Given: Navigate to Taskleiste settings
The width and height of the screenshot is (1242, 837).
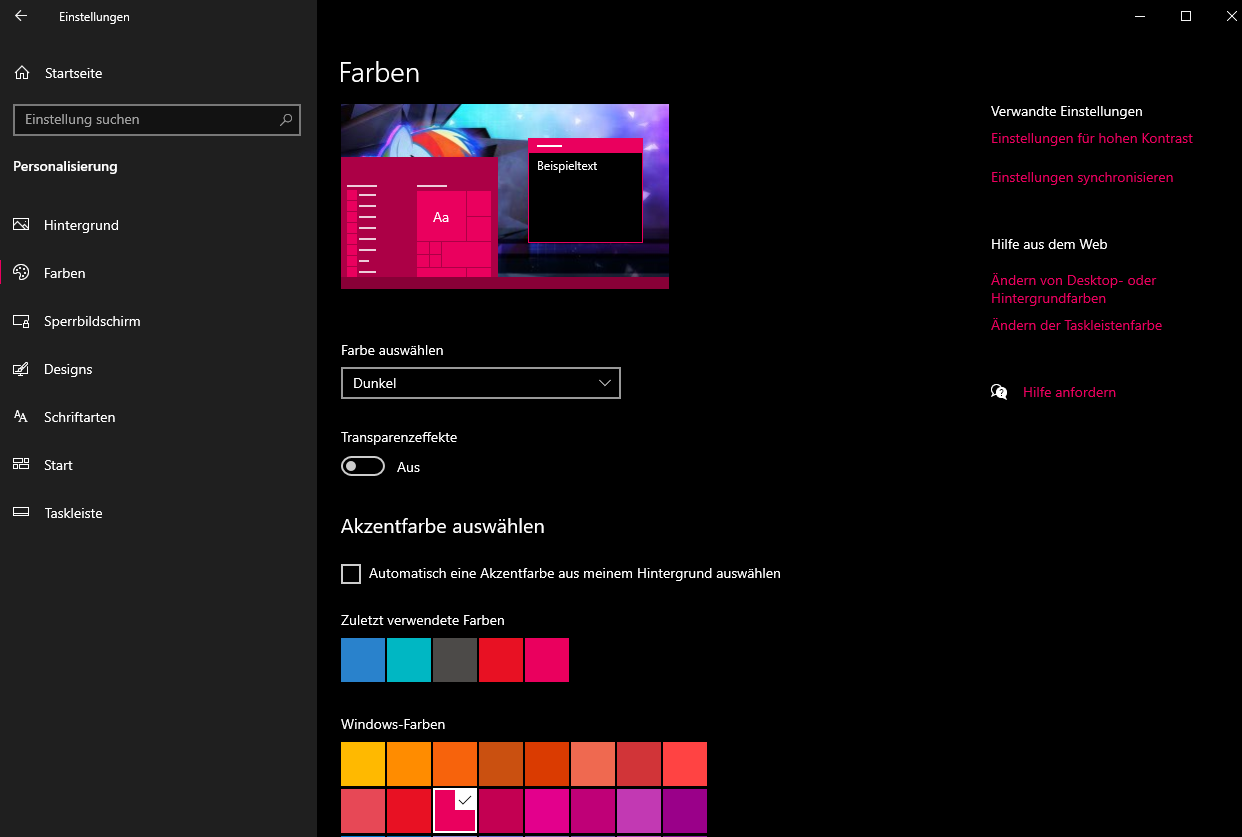Looking at the screenshot, I should tap(158, 513).
